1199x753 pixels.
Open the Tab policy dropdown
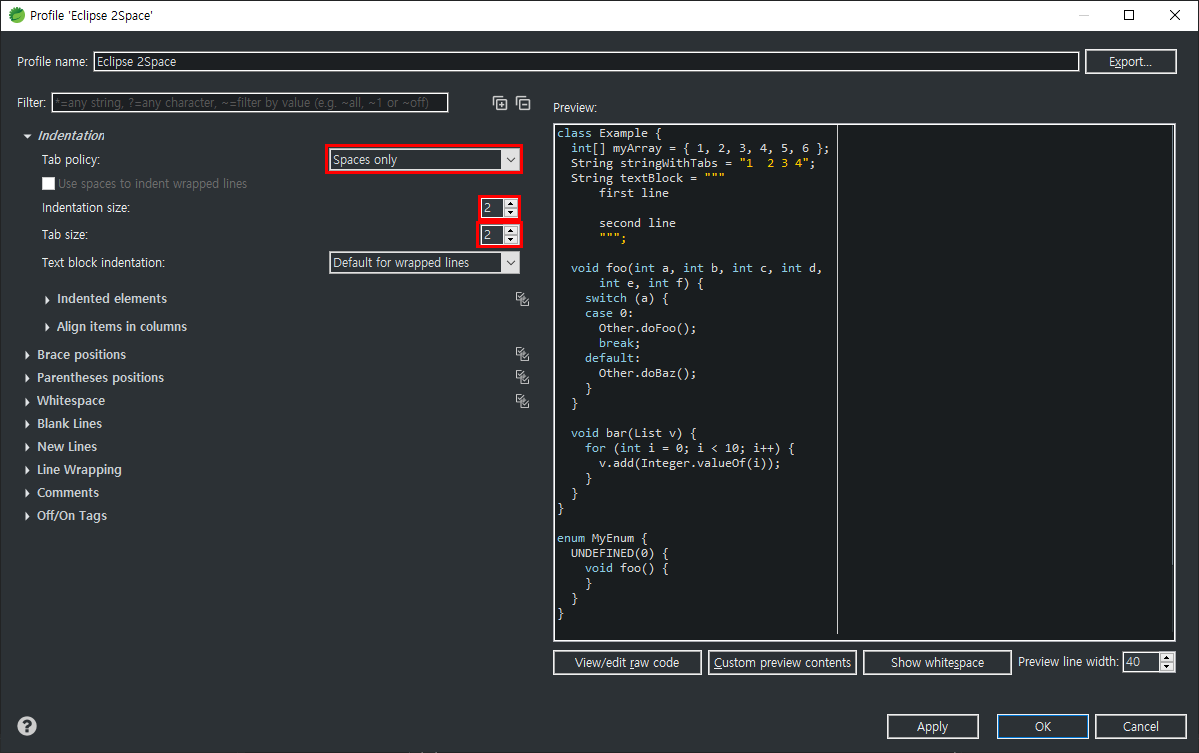click(424, 160)
